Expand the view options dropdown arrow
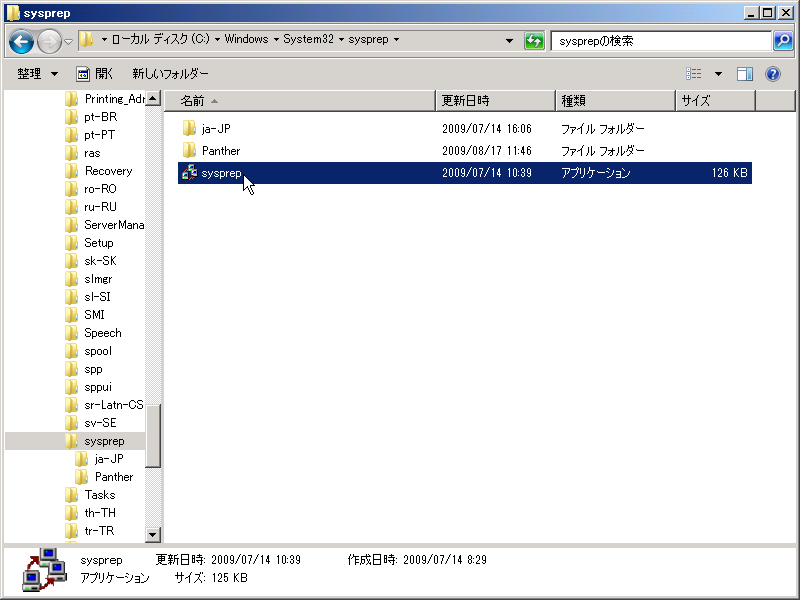 tap(718, 74)
